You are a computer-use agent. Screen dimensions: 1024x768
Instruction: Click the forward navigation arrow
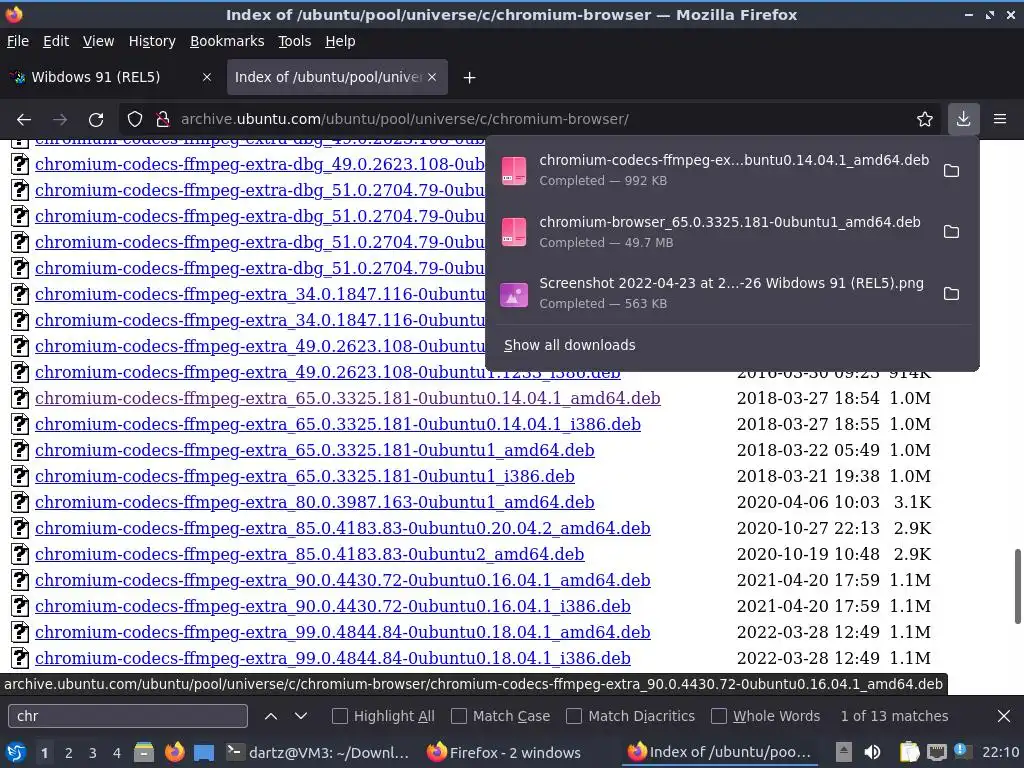coord(60,120)
